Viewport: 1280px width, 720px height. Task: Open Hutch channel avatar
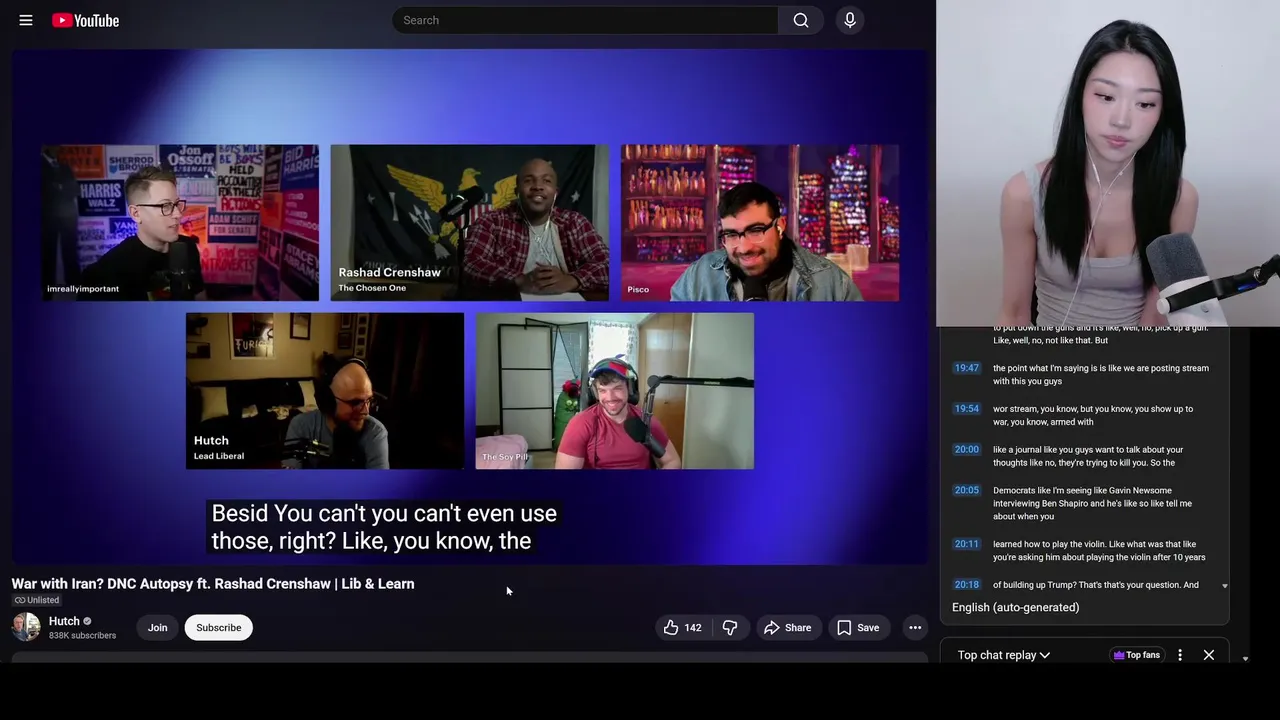pos(26,627)
